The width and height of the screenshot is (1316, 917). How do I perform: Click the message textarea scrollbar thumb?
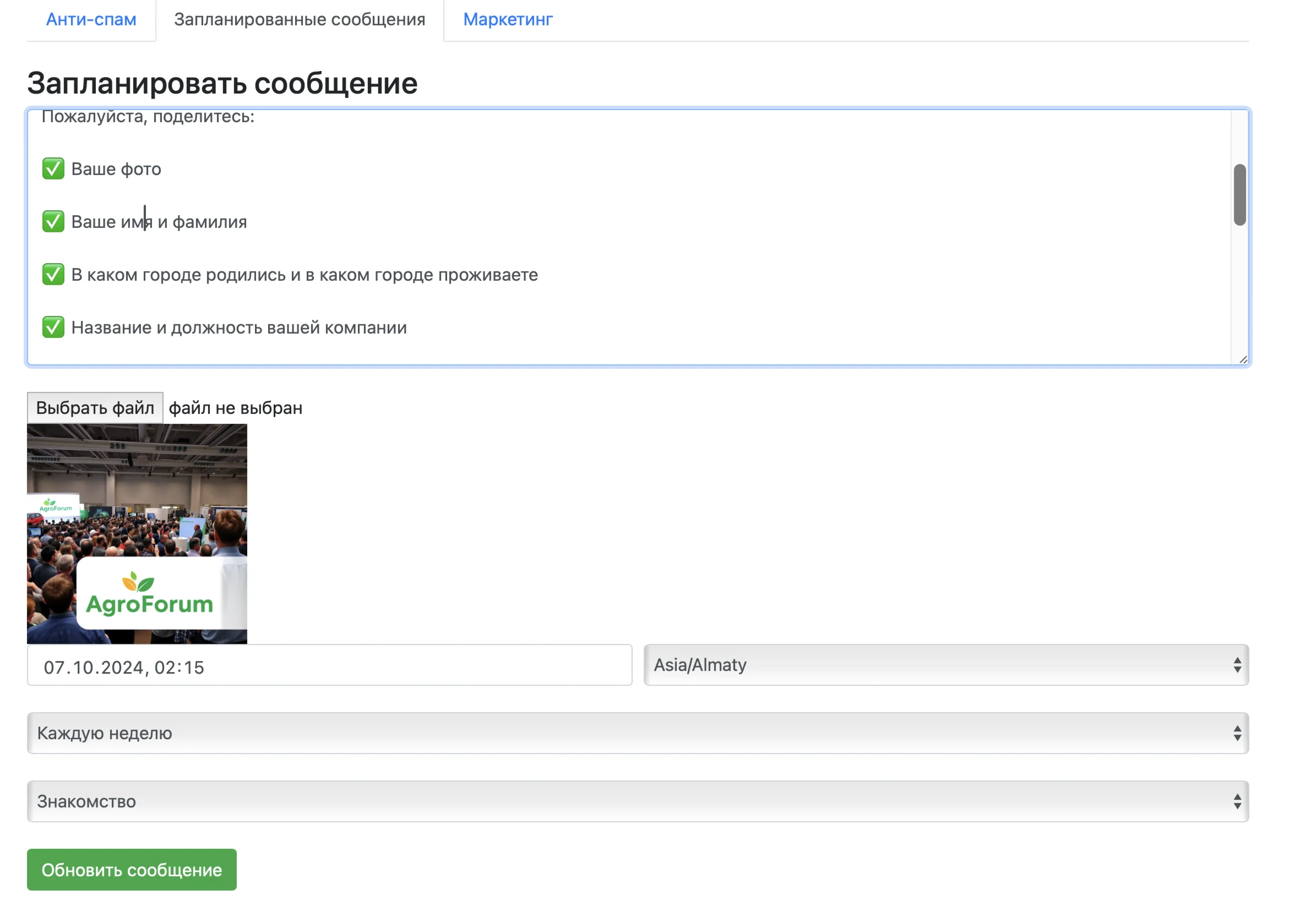coord(1239,195)
